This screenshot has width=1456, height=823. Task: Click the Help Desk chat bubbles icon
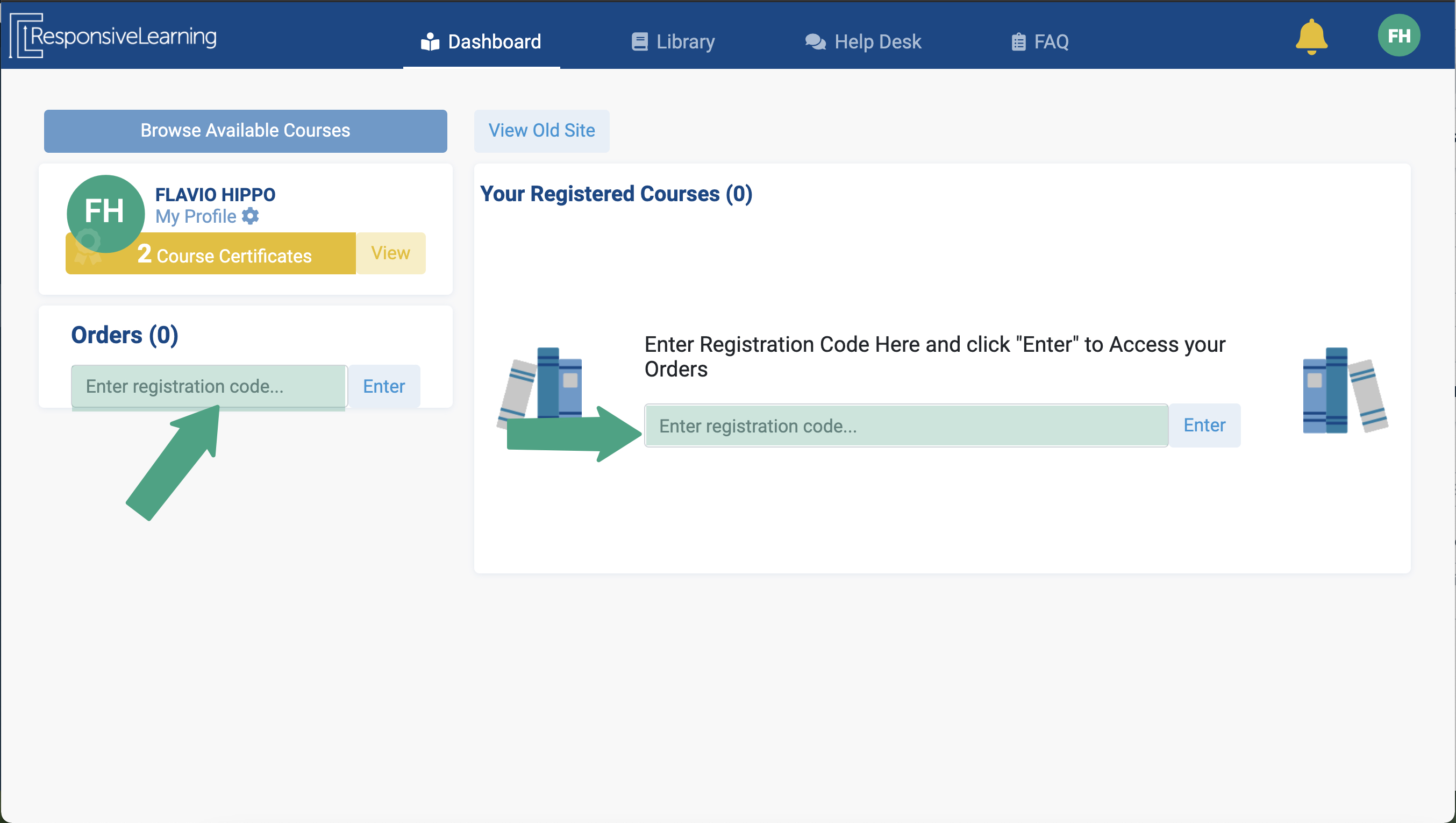click(x=815, y=42)
